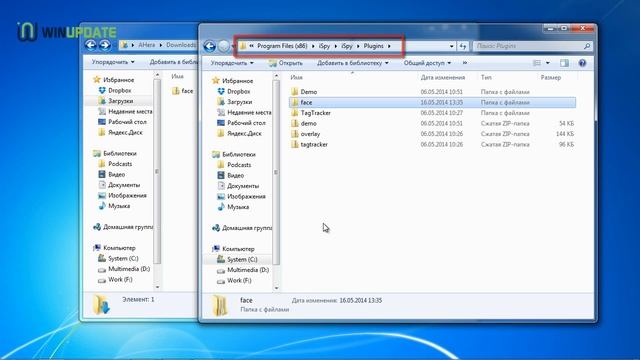Sort by Дата изменения column header
The width and height of the screenshot is (640, 360).
pos(443,77)
